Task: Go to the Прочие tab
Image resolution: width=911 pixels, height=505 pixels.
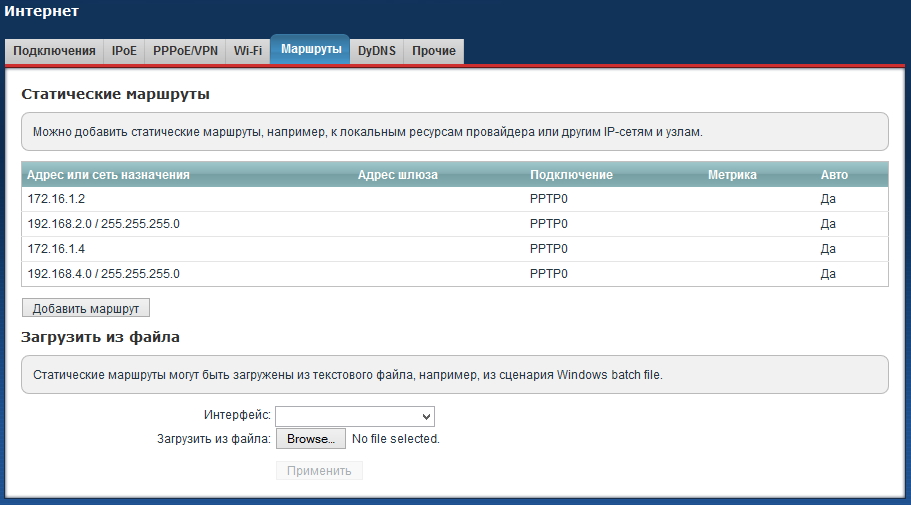Action: [x=433, y=51]
